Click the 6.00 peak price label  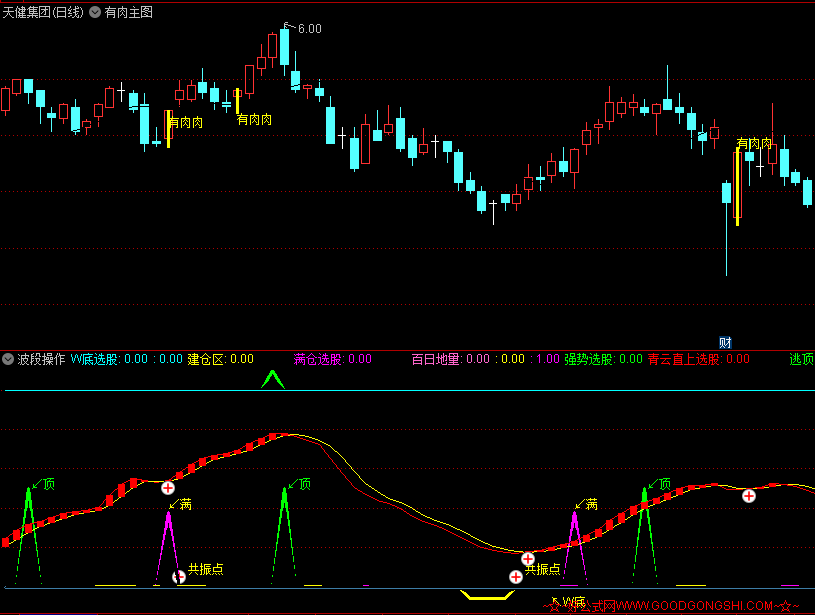[x=309, y=29]
